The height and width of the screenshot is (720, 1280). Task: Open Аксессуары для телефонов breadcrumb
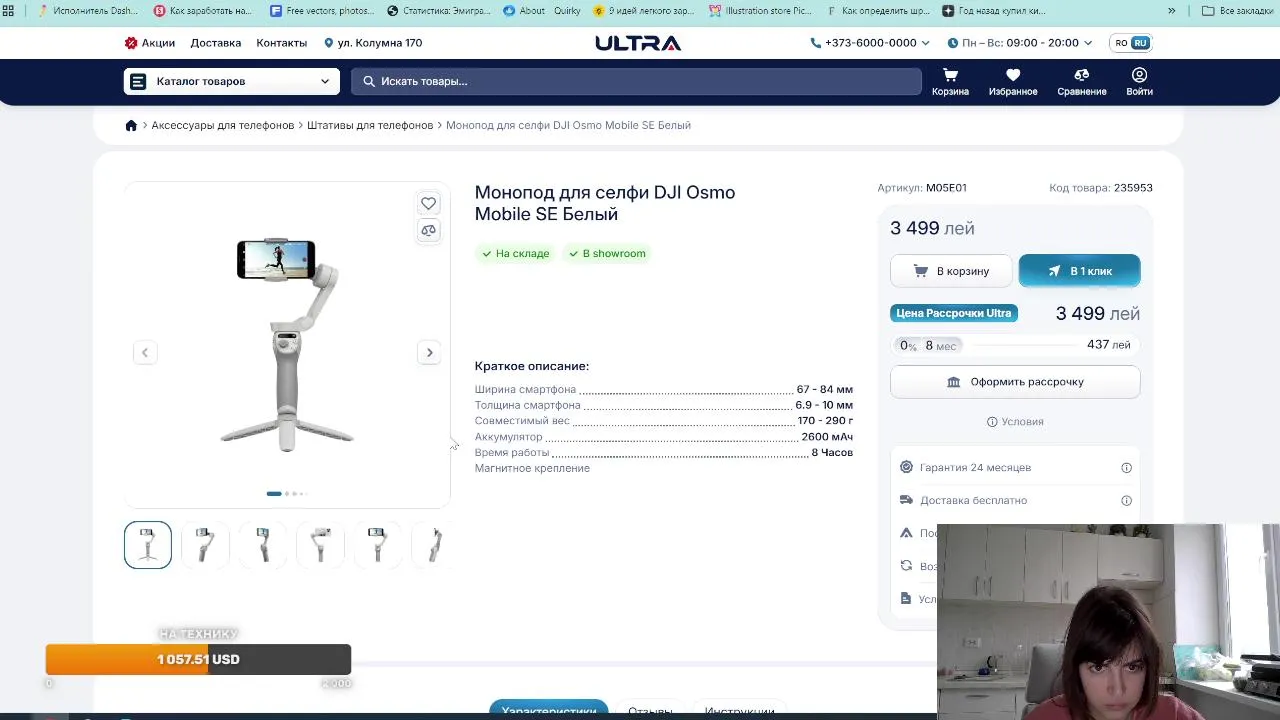tap(223, 125)
